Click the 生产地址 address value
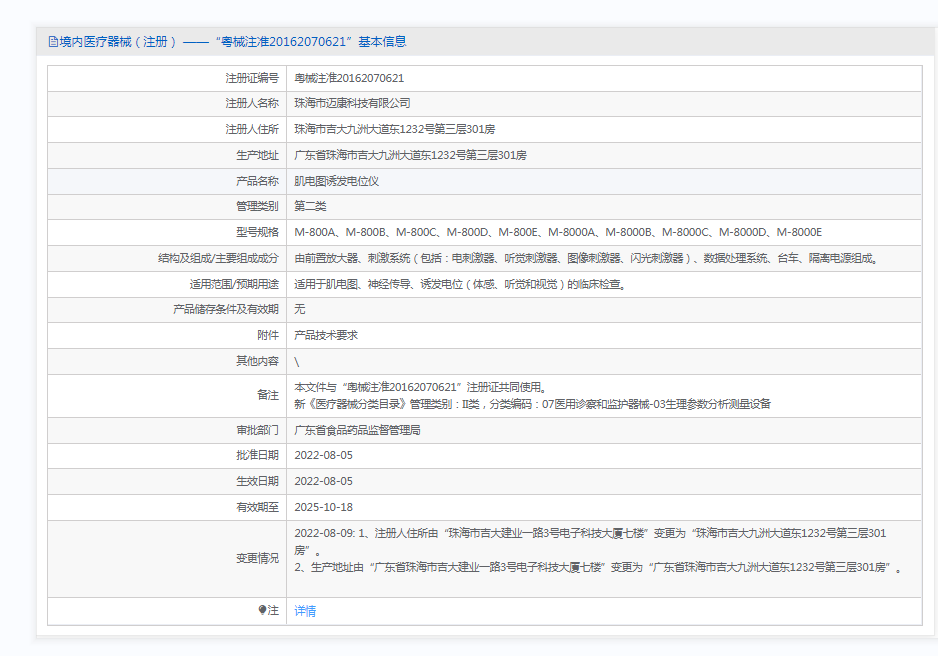Viewport: 938px width, 656px height. tap(410, 155)
